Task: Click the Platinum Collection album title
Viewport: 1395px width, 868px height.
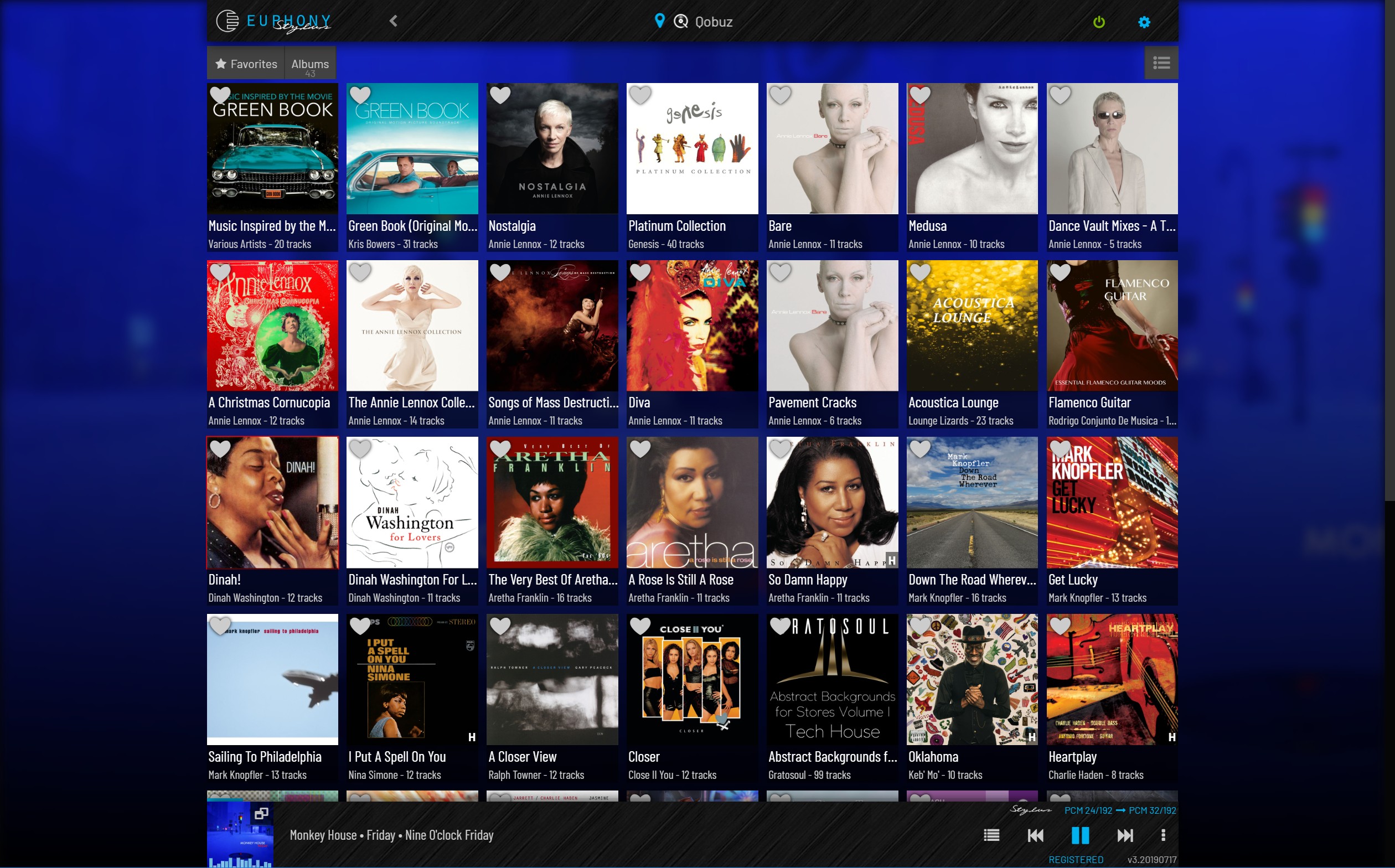Action: click(677, 226)
